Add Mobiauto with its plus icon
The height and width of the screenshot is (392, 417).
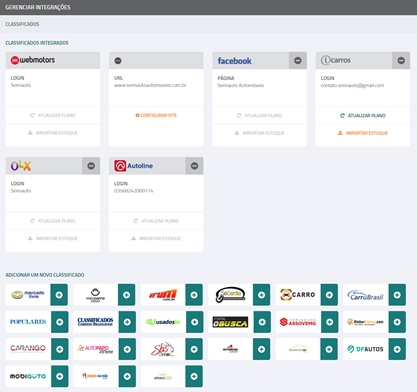[60, 376]
